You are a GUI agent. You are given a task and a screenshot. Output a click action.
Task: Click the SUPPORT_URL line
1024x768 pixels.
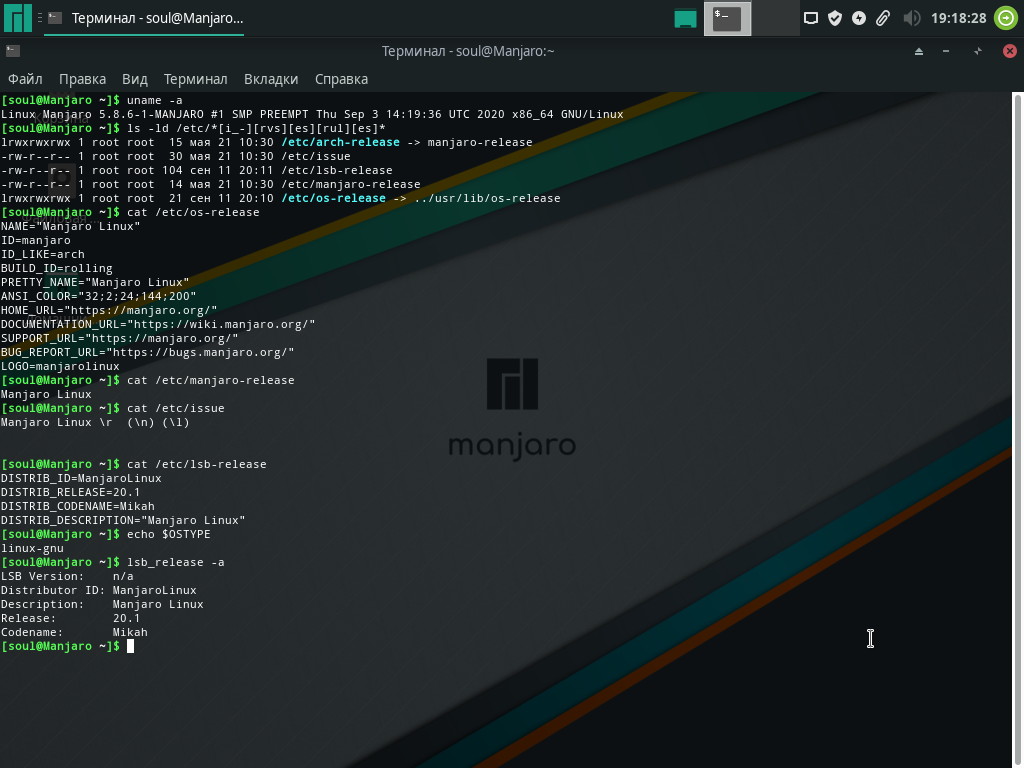pos(120,338)
